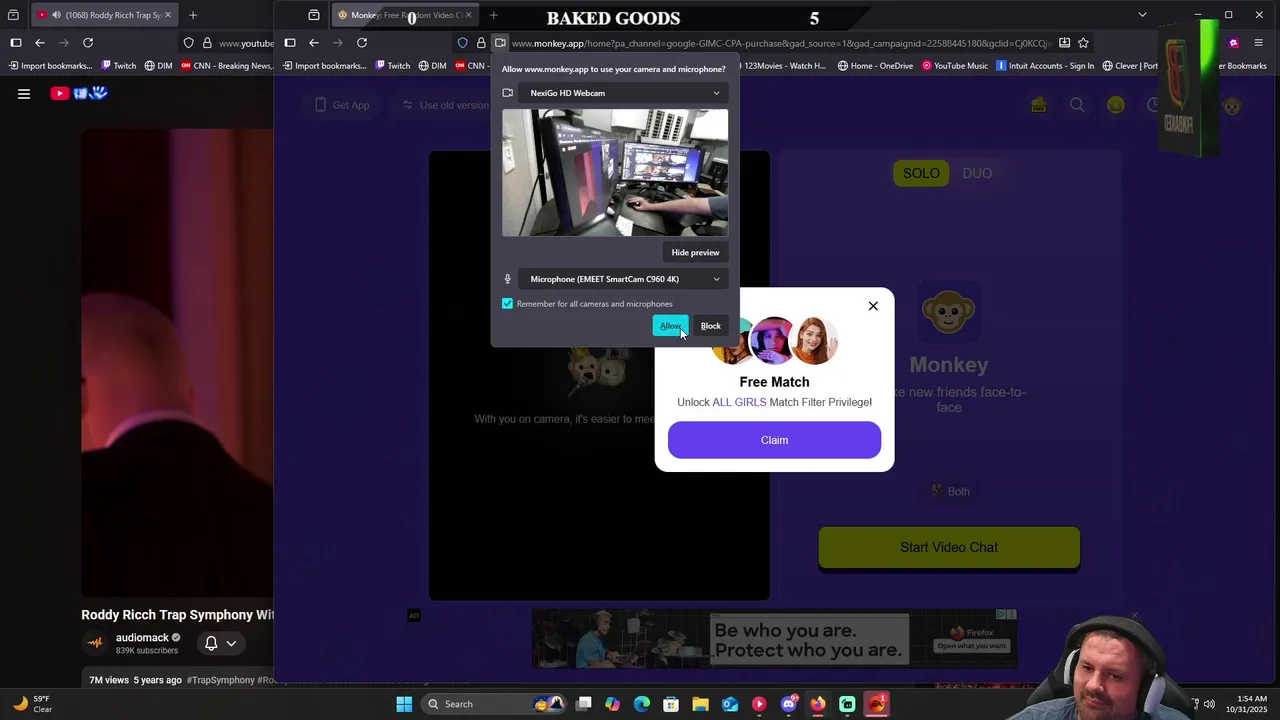Open Discord from the taskbar
The height and width of the screenshot is (720, 1280).
pos(788,704)
